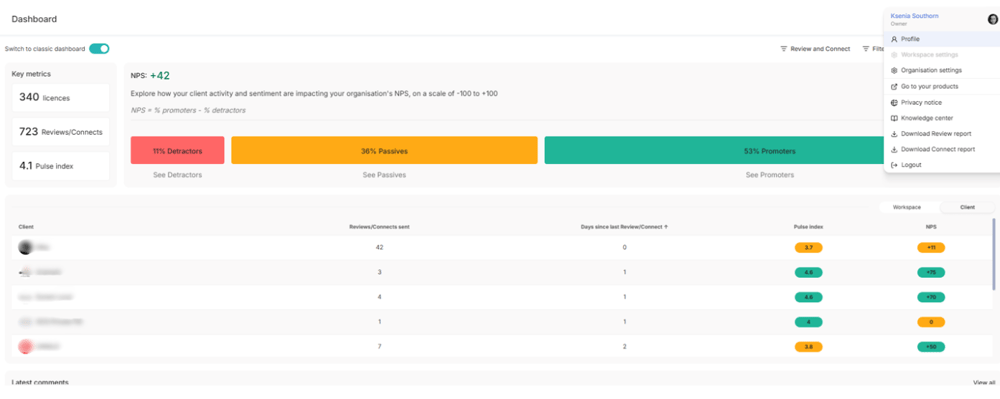Select Download Review report menu entry
The height and width of the screenshot is (399, 1000).
tap(941, 134)
